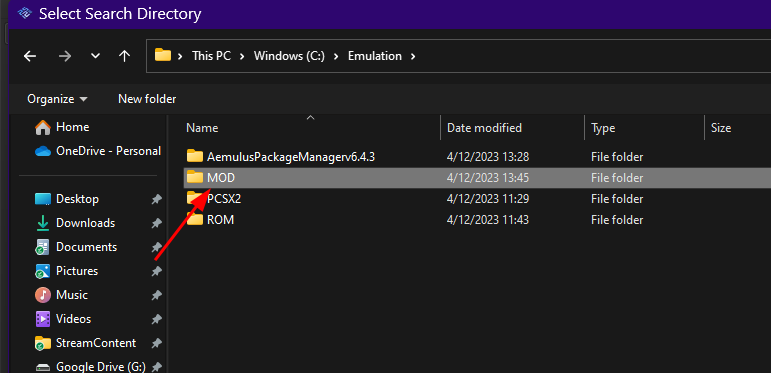This screenshot has height=373, width=771.
Task: Select the Music sidebar icon
Action: point(43,295)
